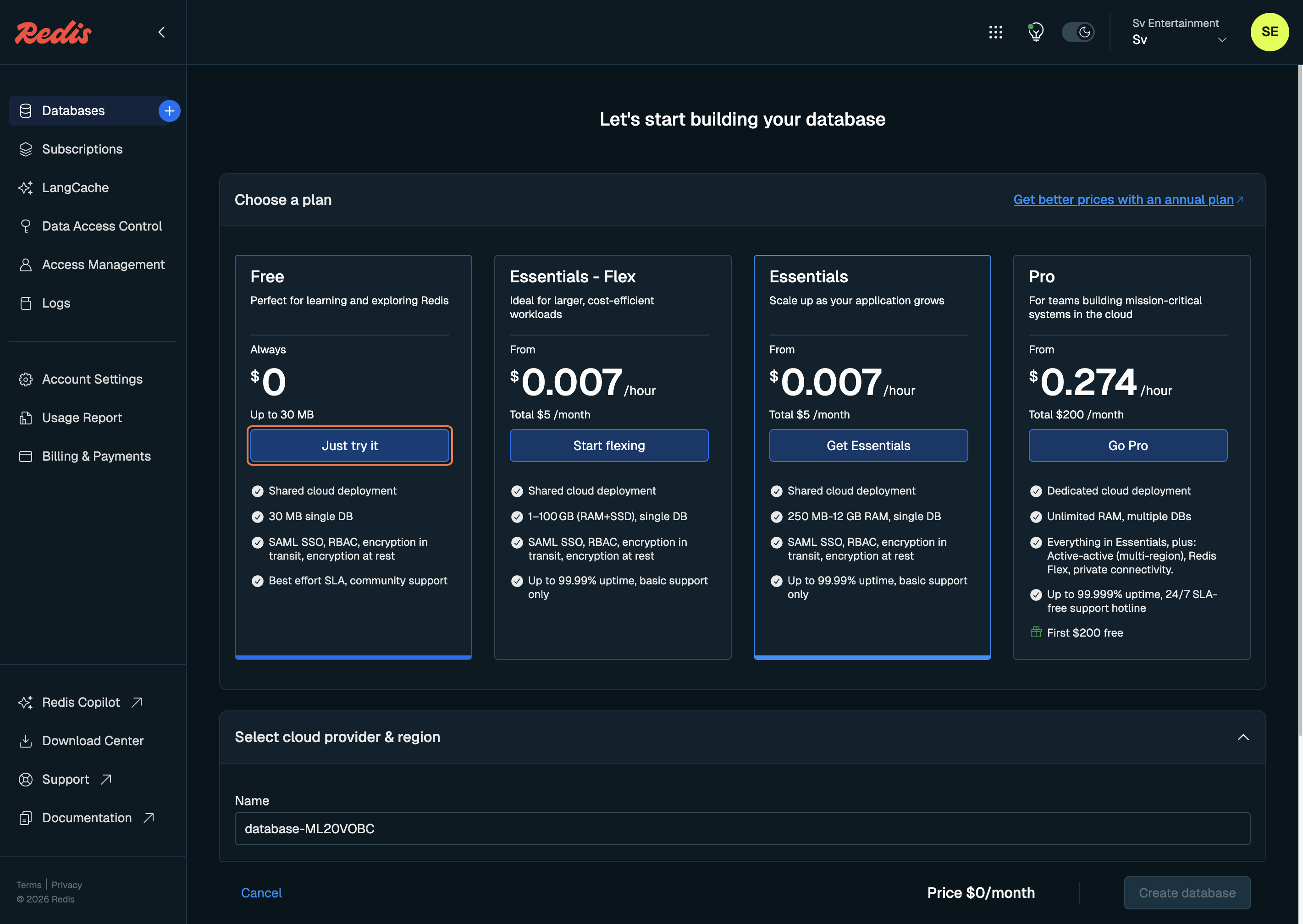Open the apps grid icon in the header
The image size is (1303, 924).
coord(996,32)
